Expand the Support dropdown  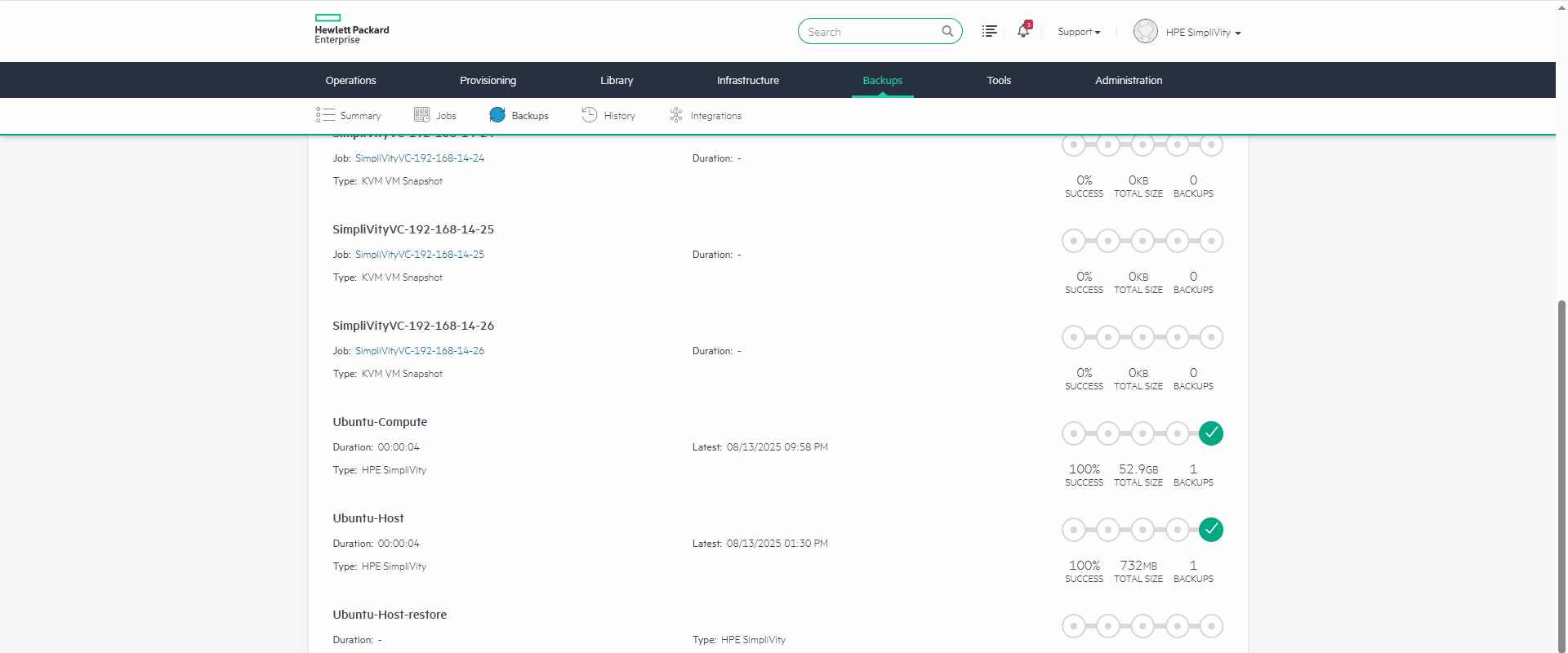tap(1079, 32)
